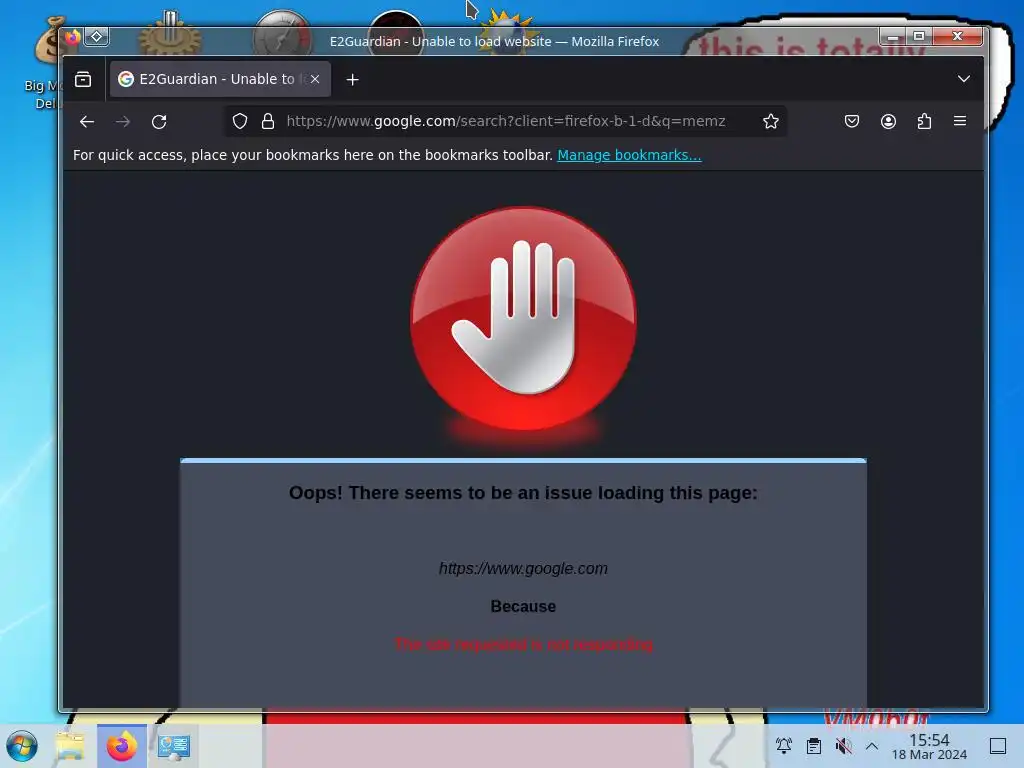Screen dimensions: 1024x768
Task: Click the keep-above button in title bar
Action: click(97, 37)
